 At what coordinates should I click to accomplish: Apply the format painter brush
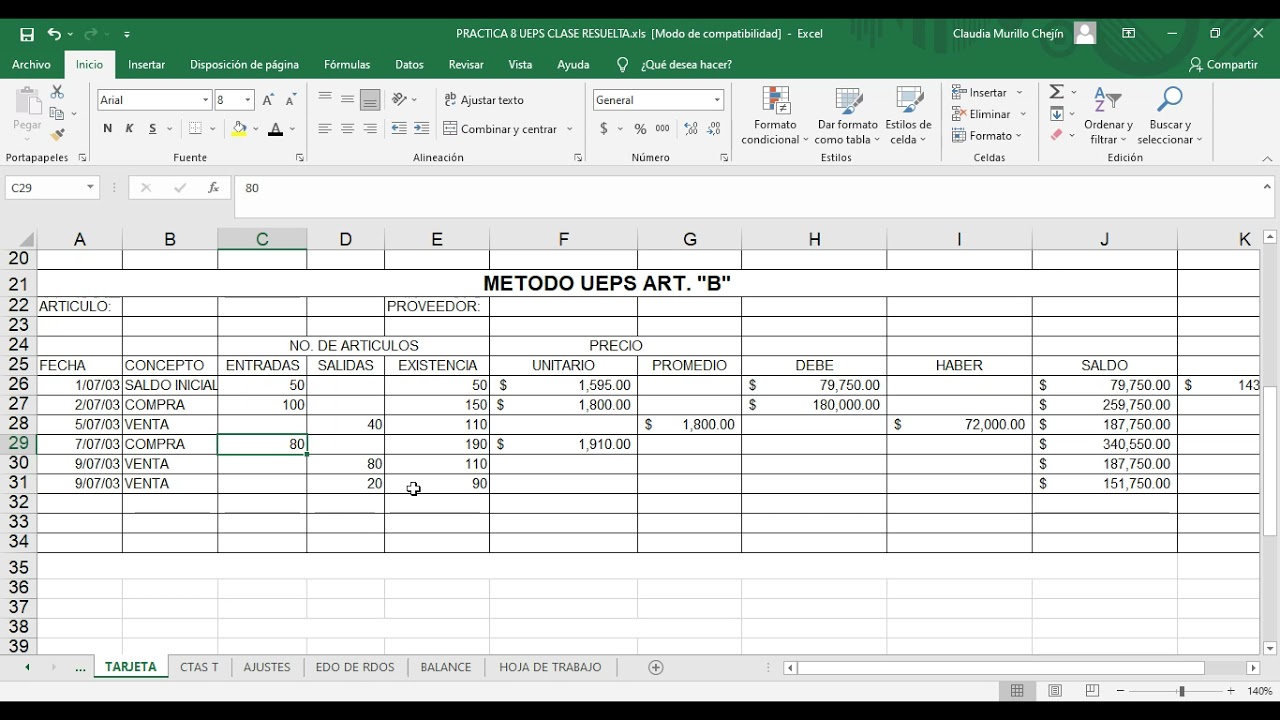tap(57, 135)
